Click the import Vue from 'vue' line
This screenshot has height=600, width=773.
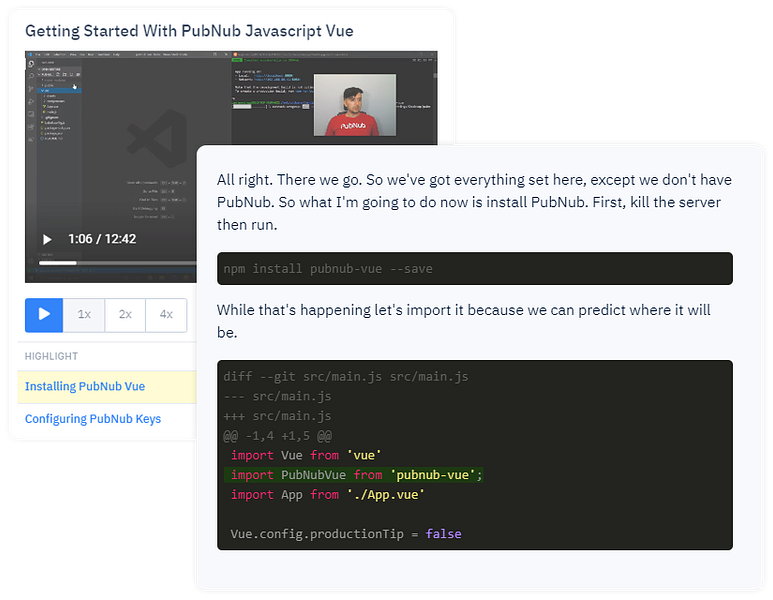click(x=306, y=455)
